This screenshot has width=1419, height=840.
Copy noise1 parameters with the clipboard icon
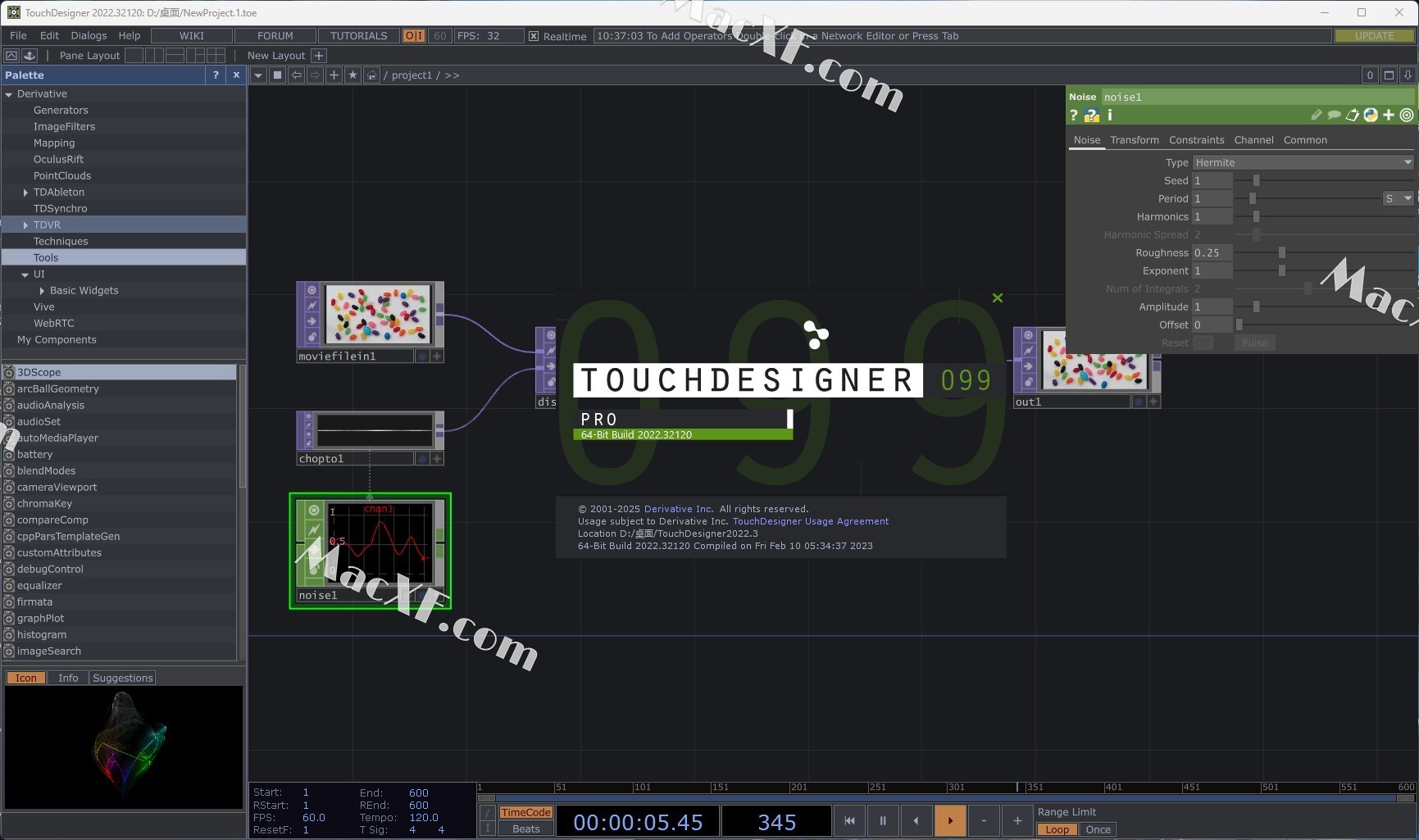coord(1353,116)
